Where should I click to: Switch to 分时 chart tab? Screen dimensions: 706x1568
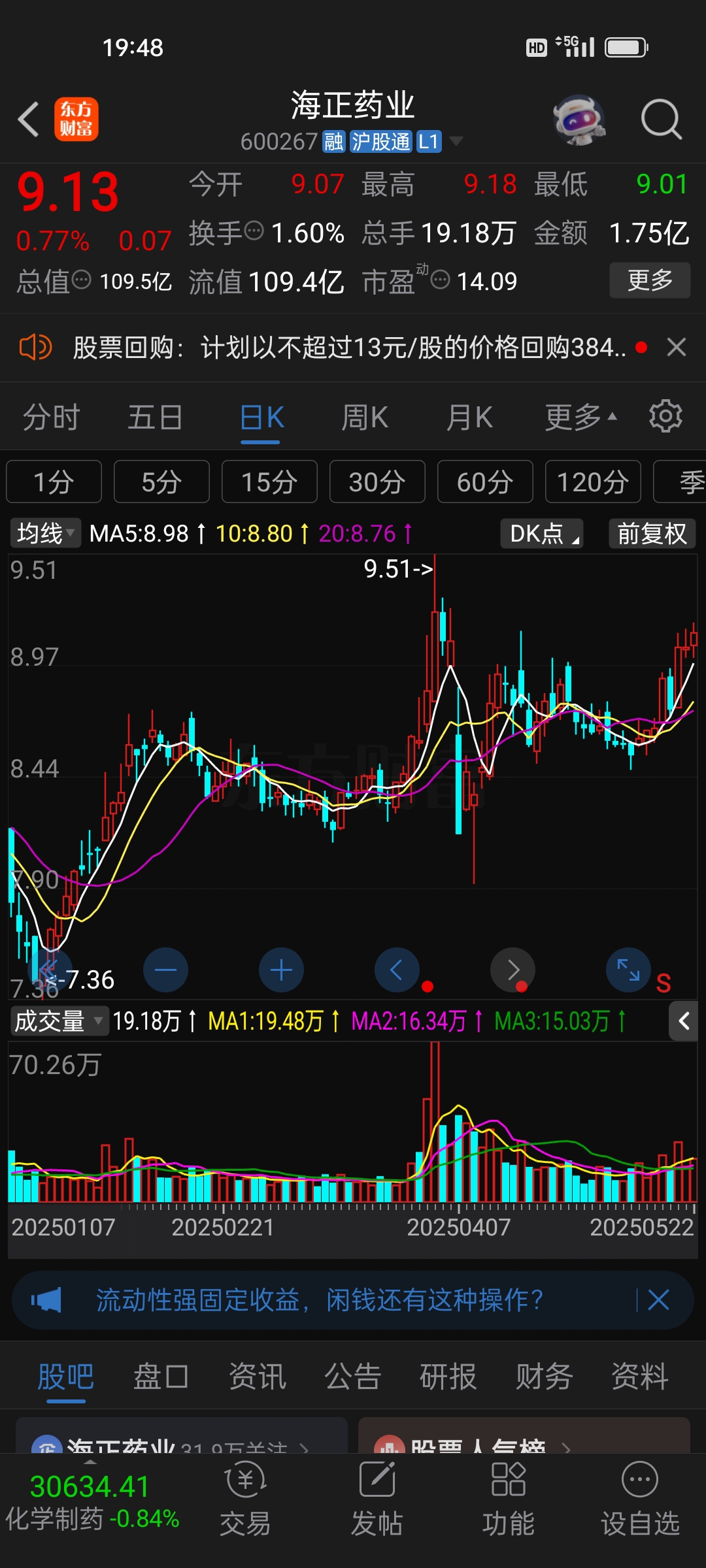click(x=51, y=417)
